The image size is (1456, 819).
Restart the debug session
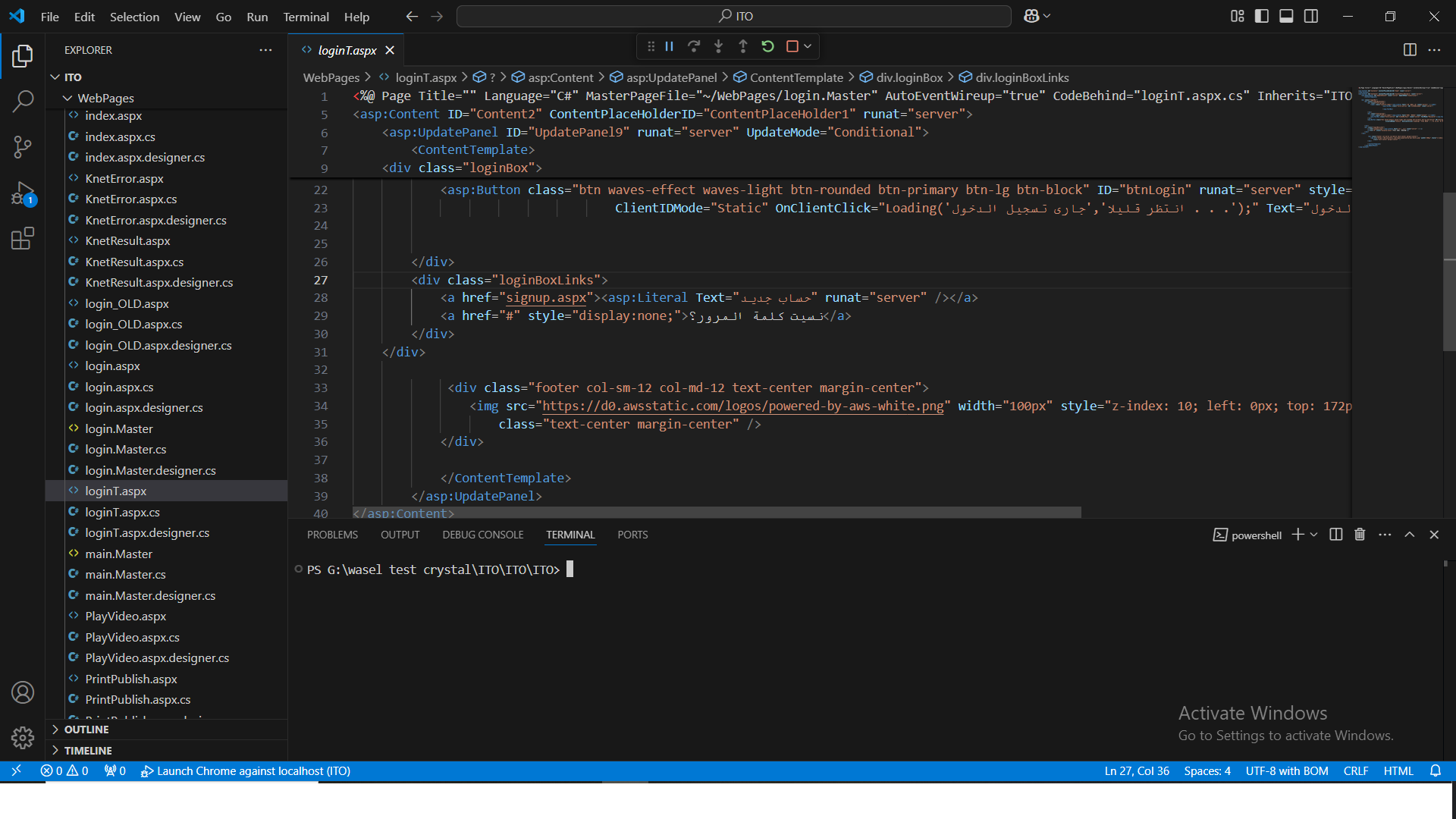[767, 47]
